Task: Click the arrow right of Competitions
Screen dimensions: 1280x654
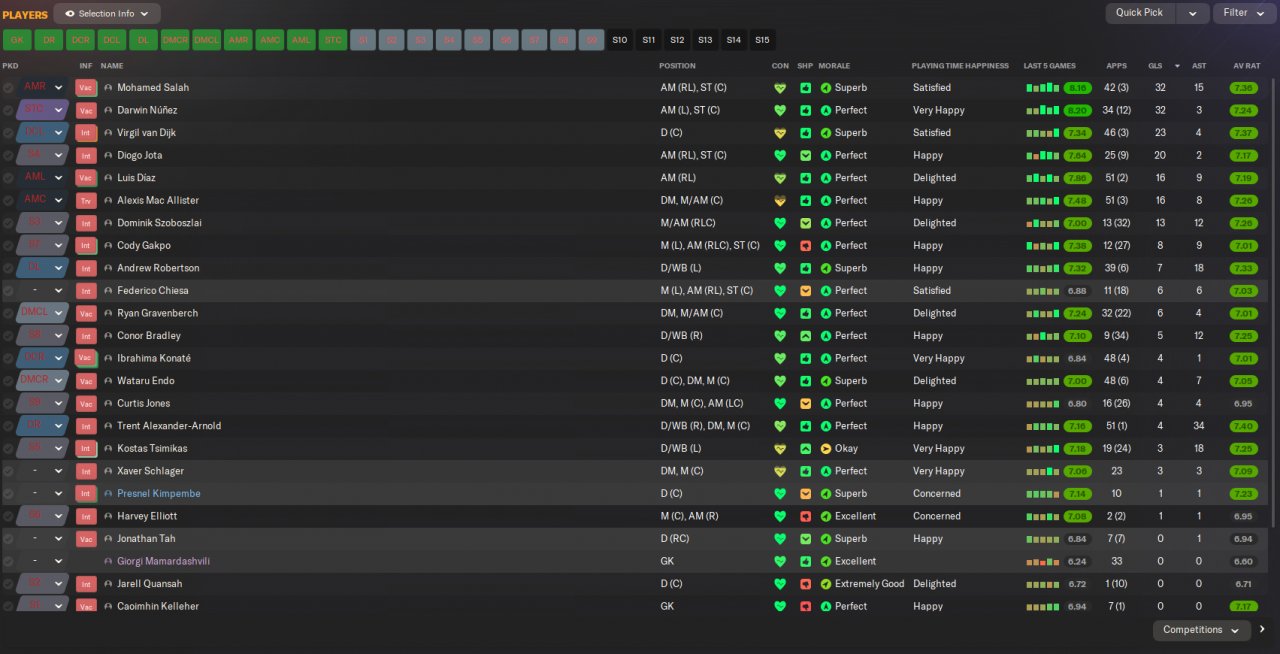Action: click(x=1263, y=630)
